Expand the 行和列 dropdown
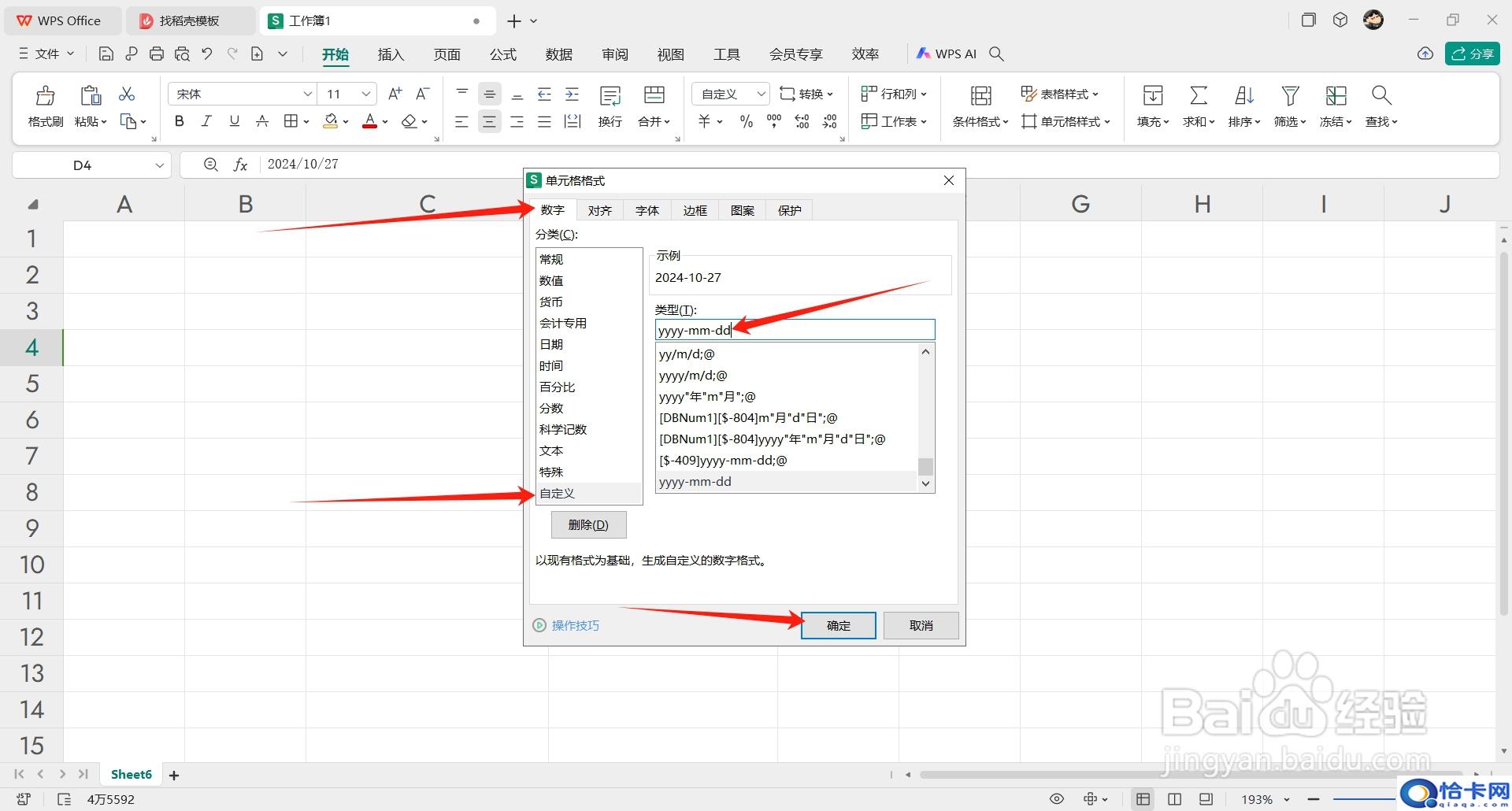The height and width of the screenshot is (811, 1512). click(923, 94)
